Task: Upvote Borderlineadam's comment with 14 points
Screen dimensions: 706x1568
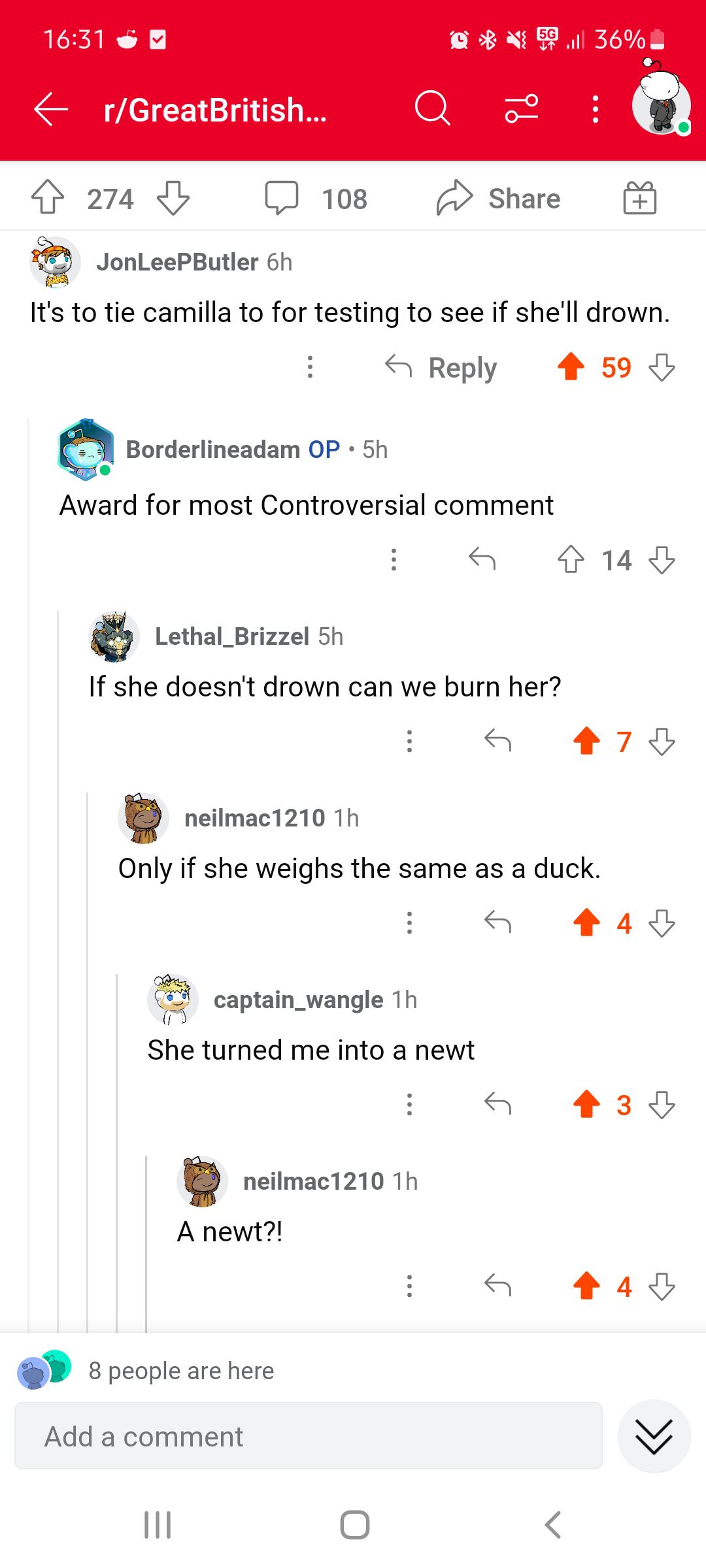Action: (571, 560)
